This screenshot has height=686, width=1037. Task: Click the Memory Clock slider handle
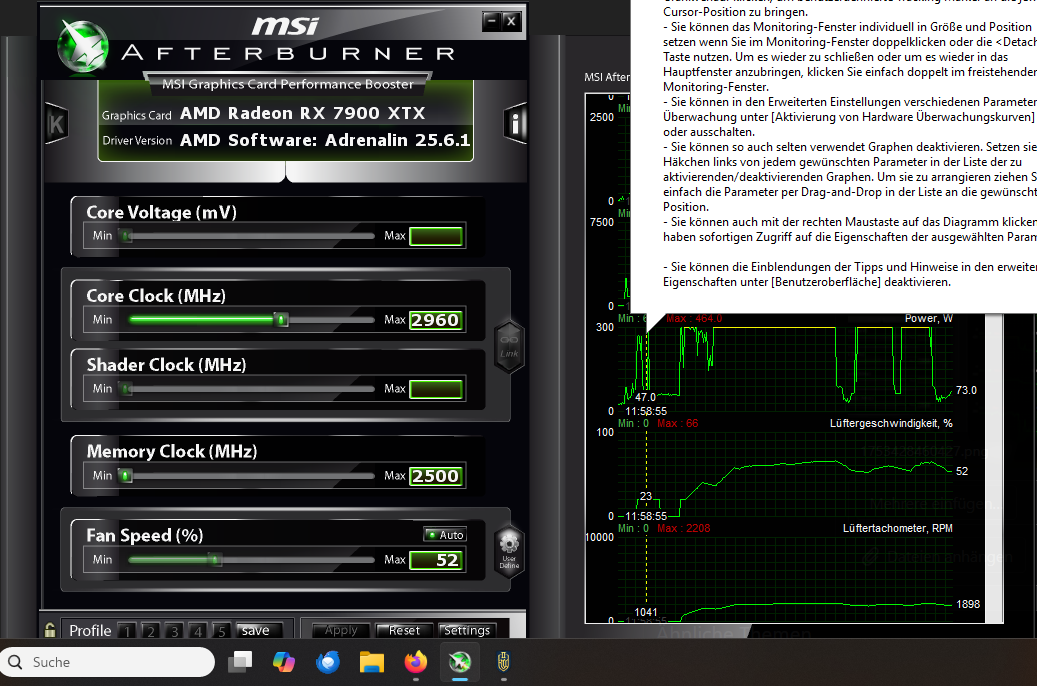pyautogui.click(x=126, y=475)
